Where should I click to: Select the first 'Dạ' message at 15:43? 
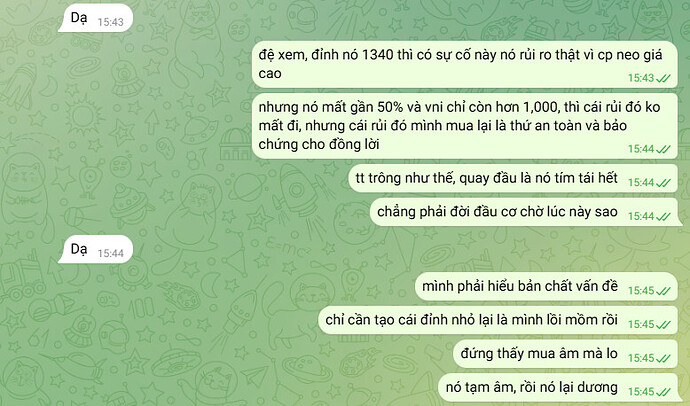click(x=95, y=19)
